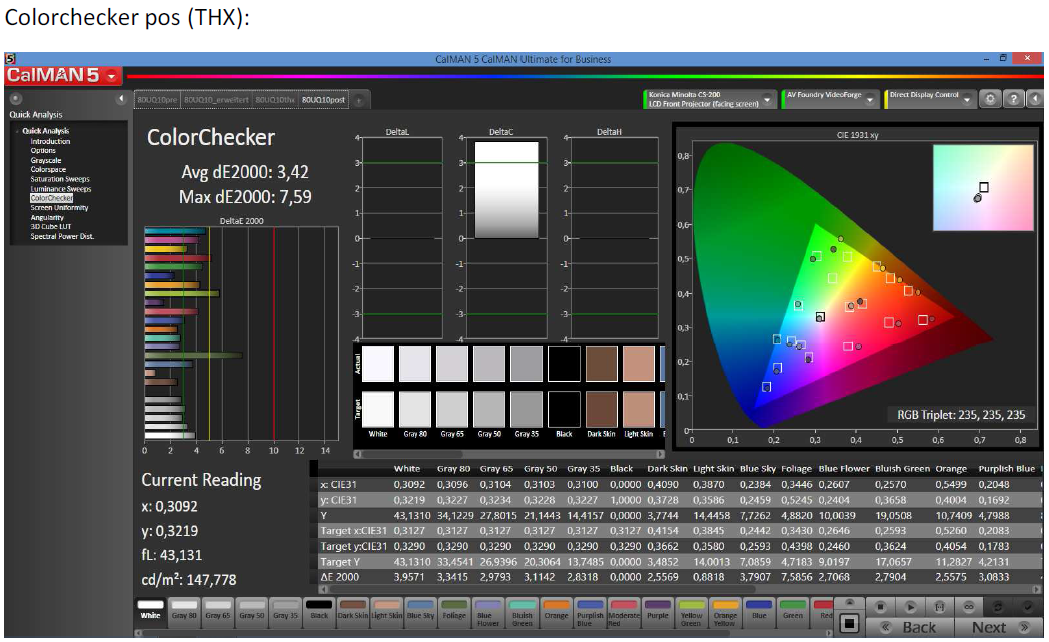
Task: Go to Spectral Power Dist. page
Action: coord(62,237)
